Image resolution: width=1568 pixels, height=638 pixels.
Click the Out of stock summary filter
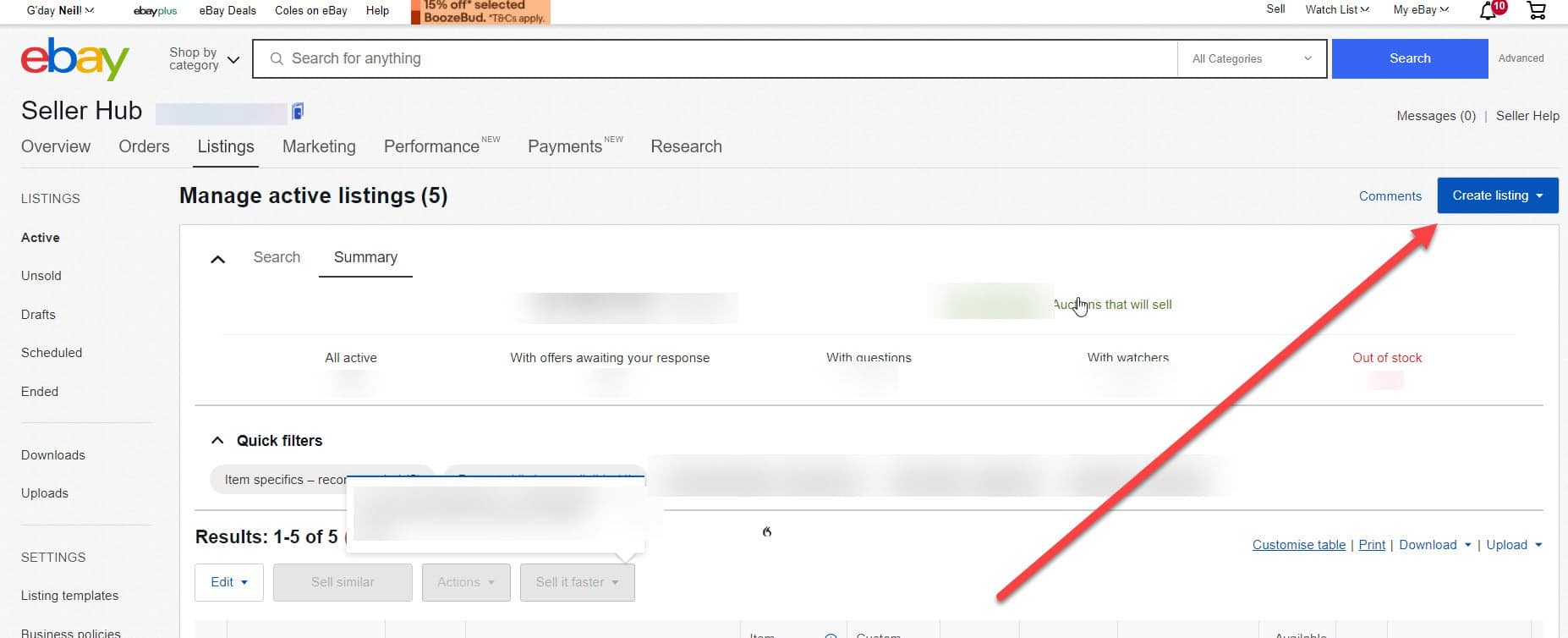pyautogui.click(x=1387, y=358)
